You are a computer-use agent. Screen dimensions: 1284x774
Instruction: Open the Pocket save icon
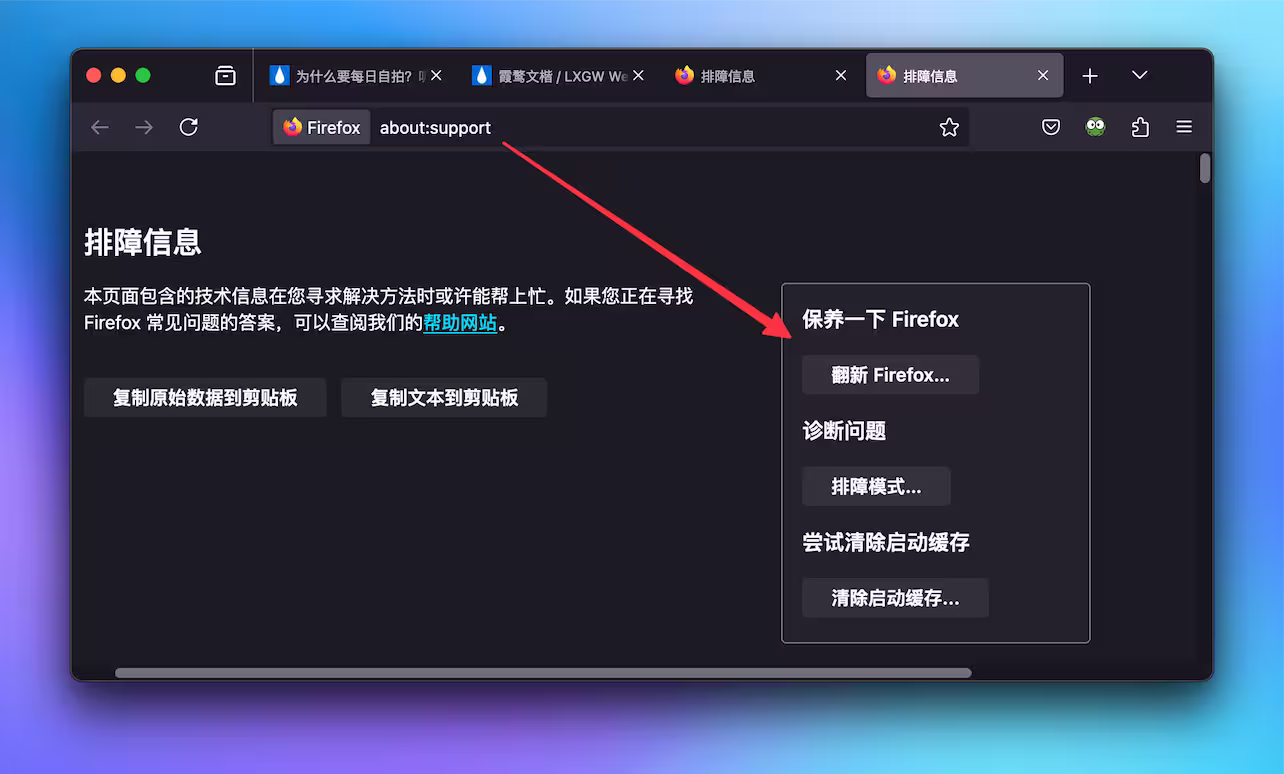tap(1051, 127)
